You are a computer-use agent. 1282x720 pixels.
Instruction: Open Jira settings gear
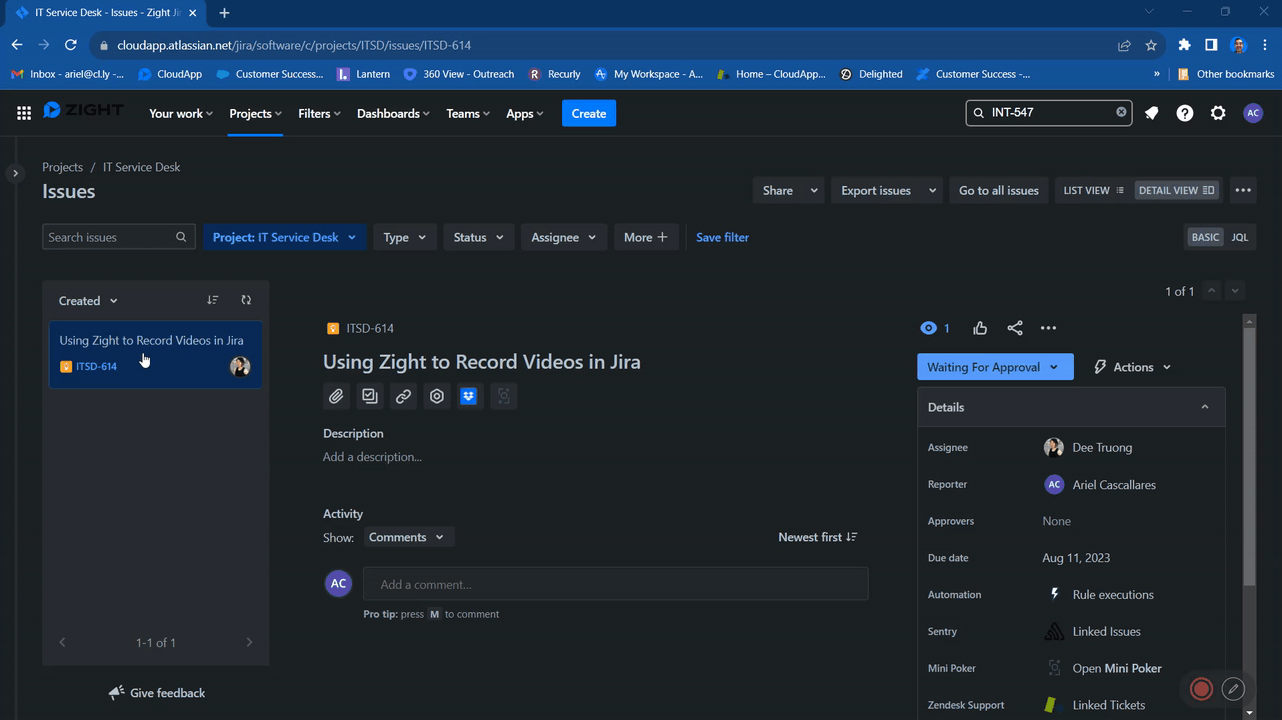[1218, 113]
